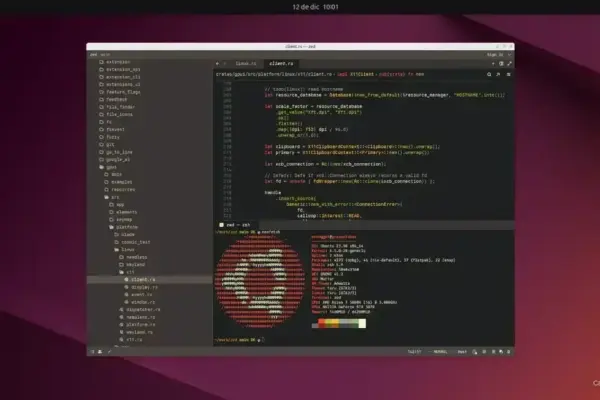
Task: Open the dropdown chevron beside Sign in
Action: (x=509, y=55)
